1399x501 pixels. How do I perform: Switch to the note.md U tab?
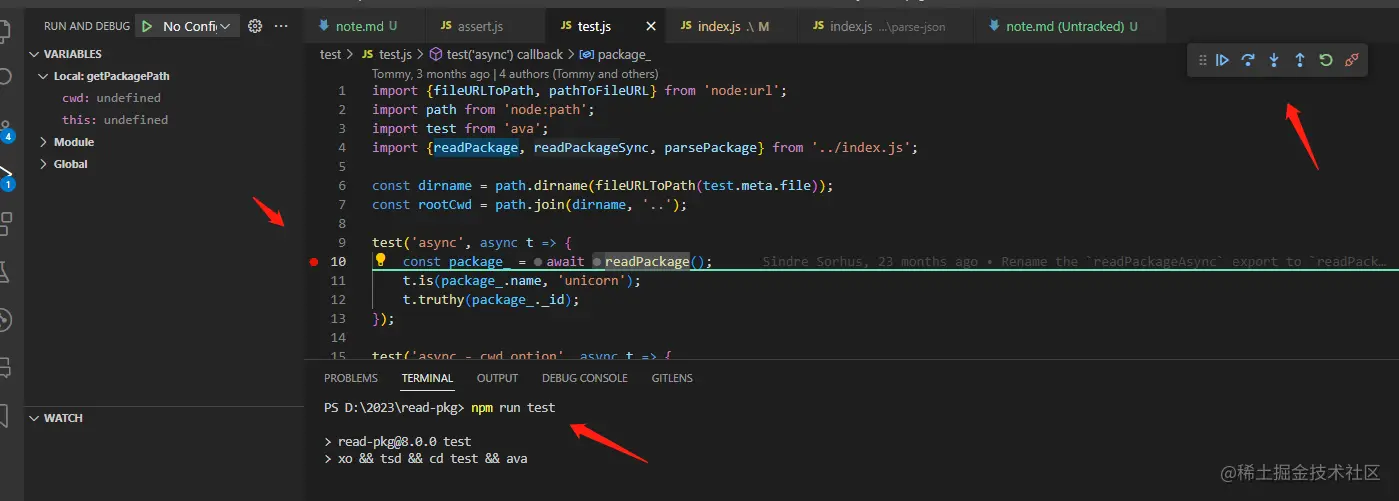click(366, 26)
